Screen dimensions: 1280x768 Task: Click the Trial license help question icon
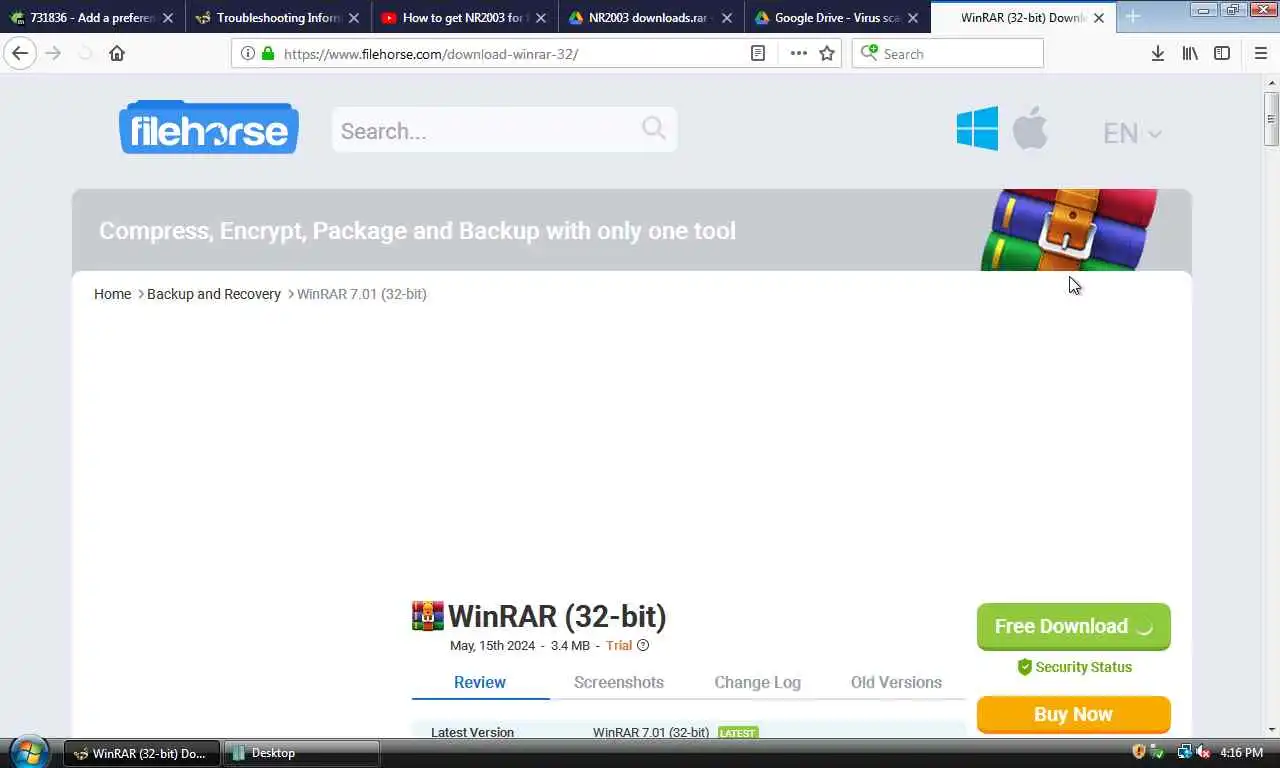pyautogui.click(x=643, y=645)
